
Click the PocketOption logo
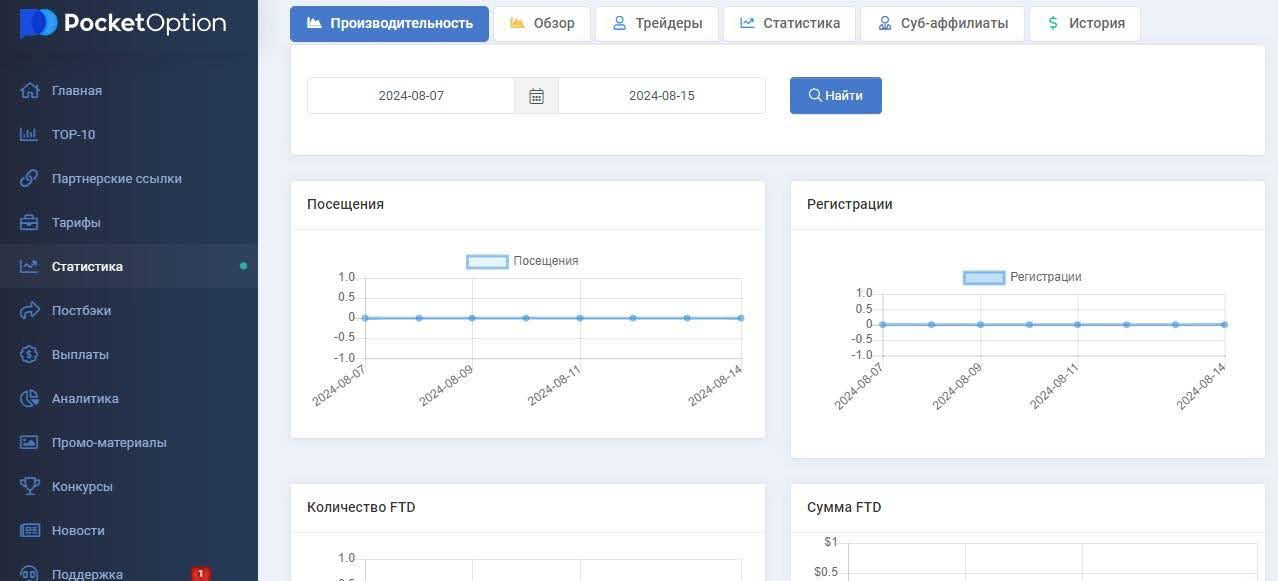[122, 23]
